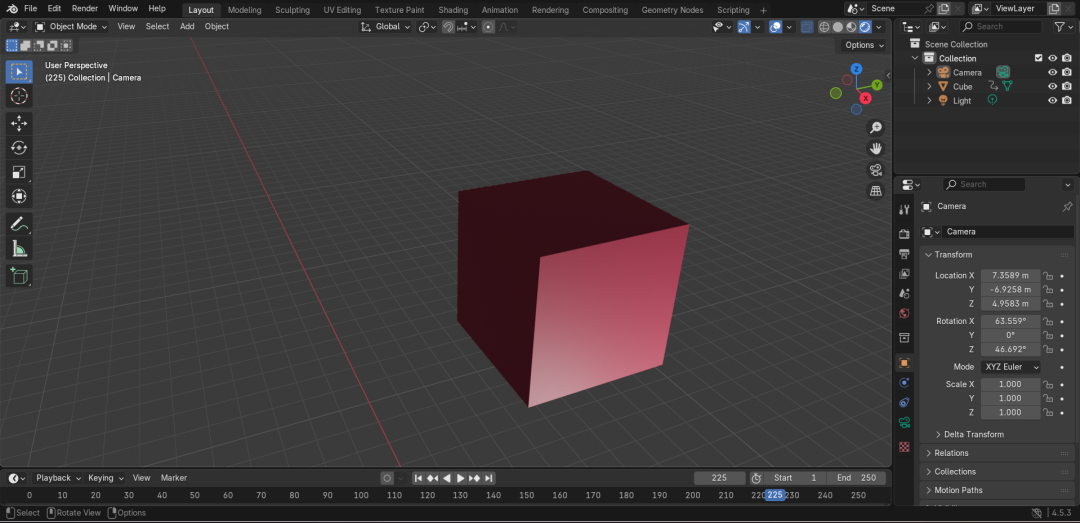Uncheck the Collection exclude checkbox
The image size is (1080, 523).
(x=1039, y=59)
